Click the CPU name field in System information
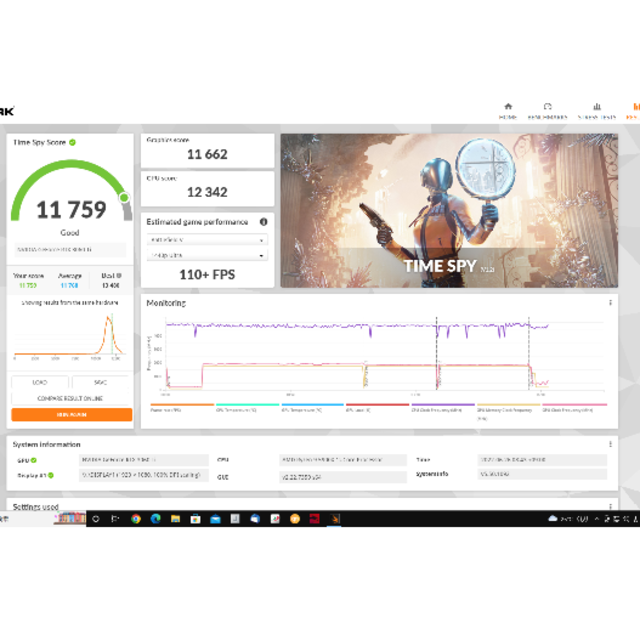Viewport: 640px width, 640px height. [x=343, y=460]
